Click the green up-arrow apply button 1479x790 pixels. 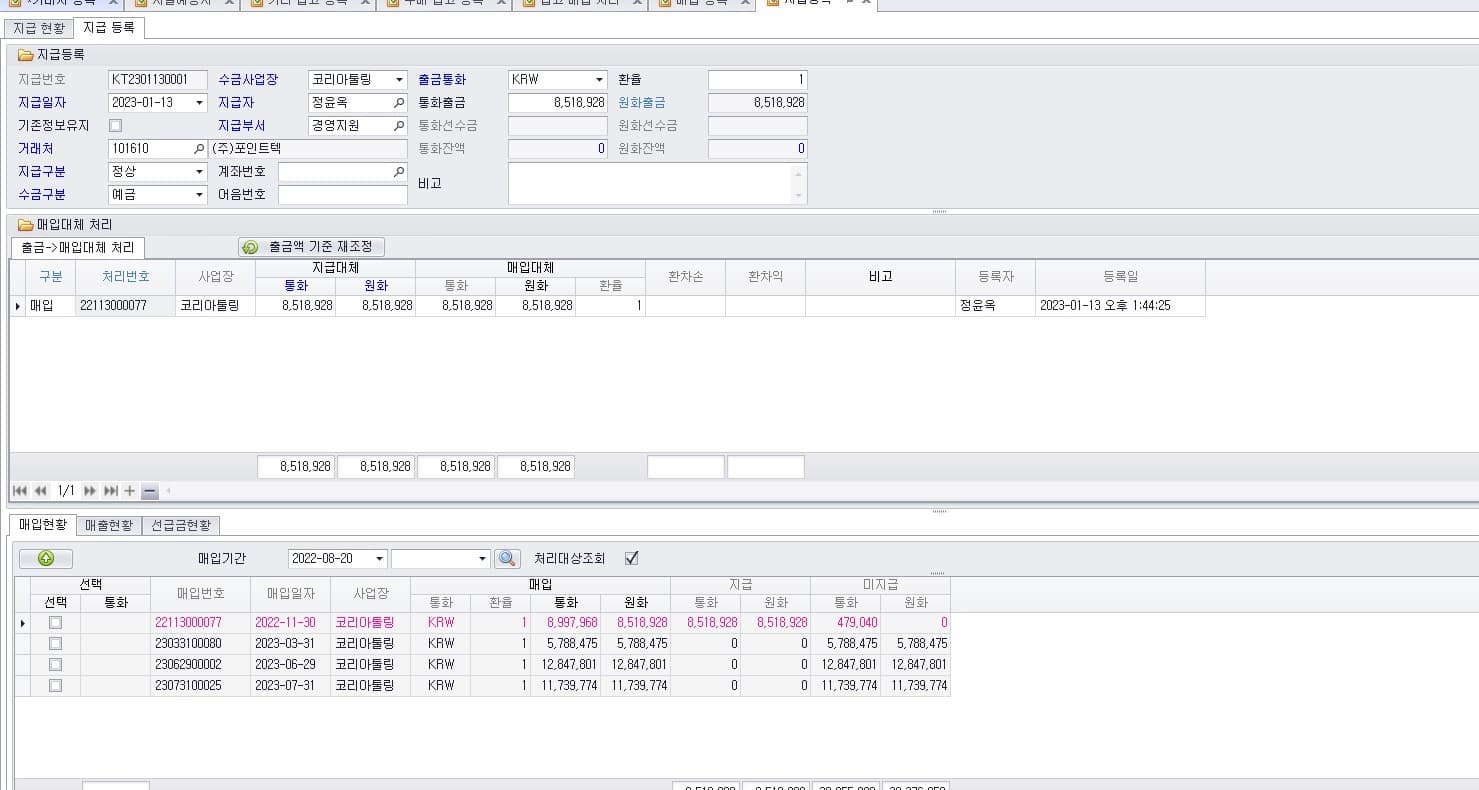46,559
